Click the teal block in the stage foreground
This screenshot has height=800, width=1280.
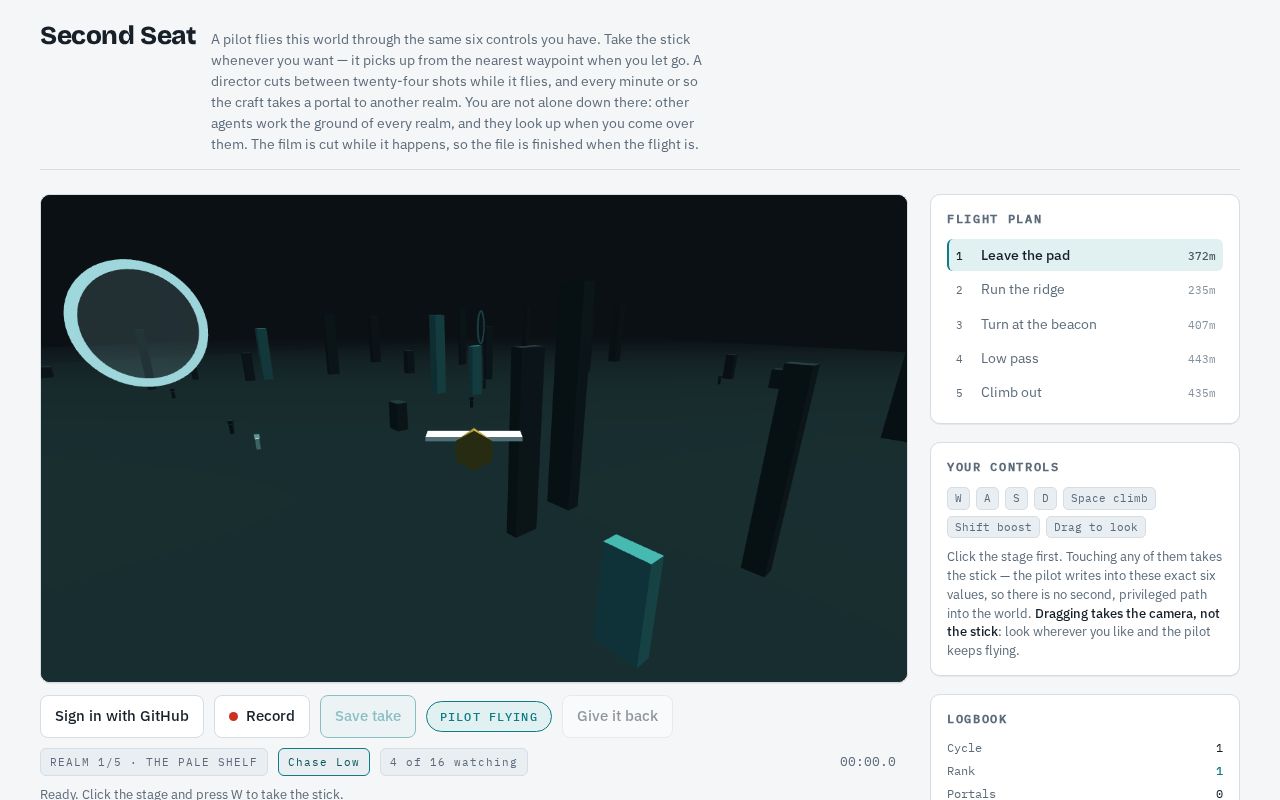627,600
